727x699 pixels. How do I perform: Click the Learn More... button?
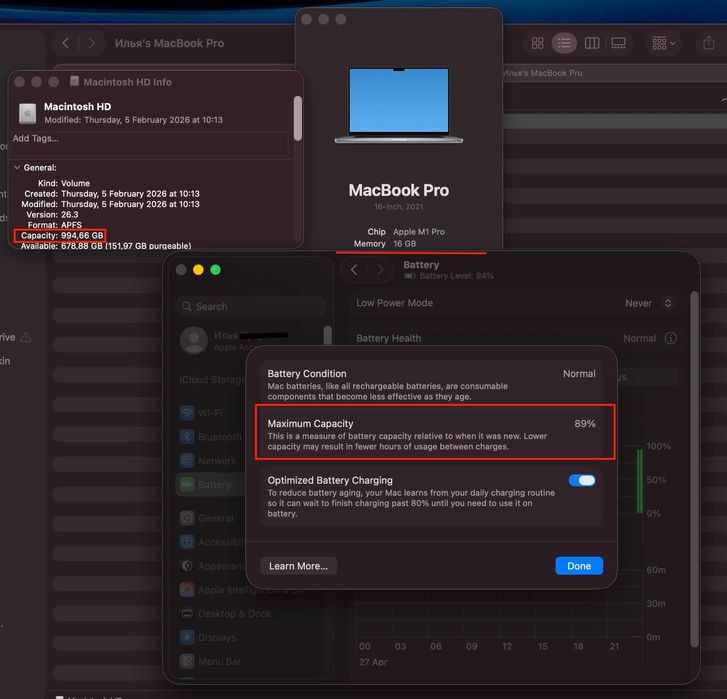pyautogui.click(x=298, y=566)
